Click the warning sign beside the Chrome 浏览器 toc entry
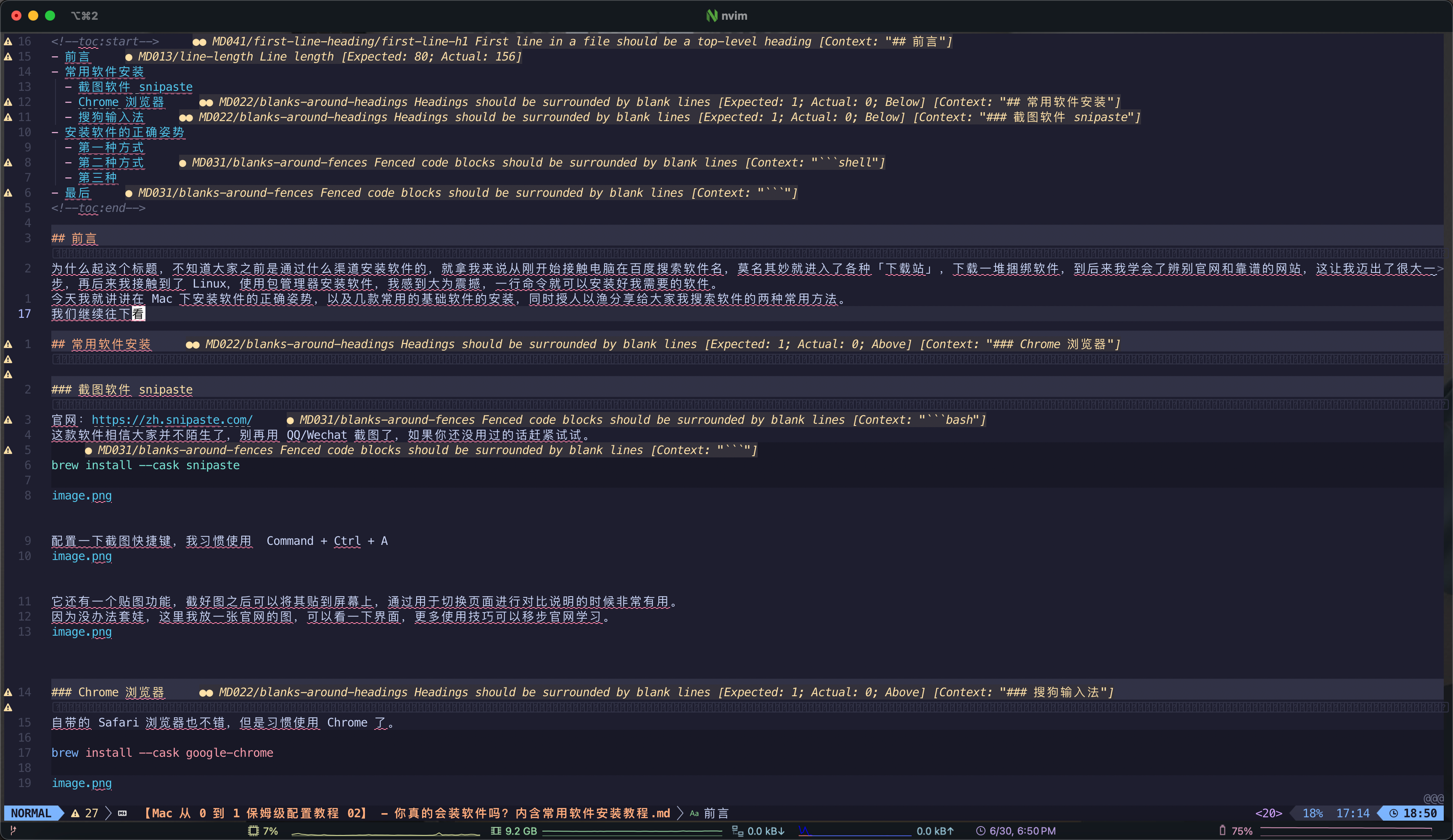 coord(8,102)
